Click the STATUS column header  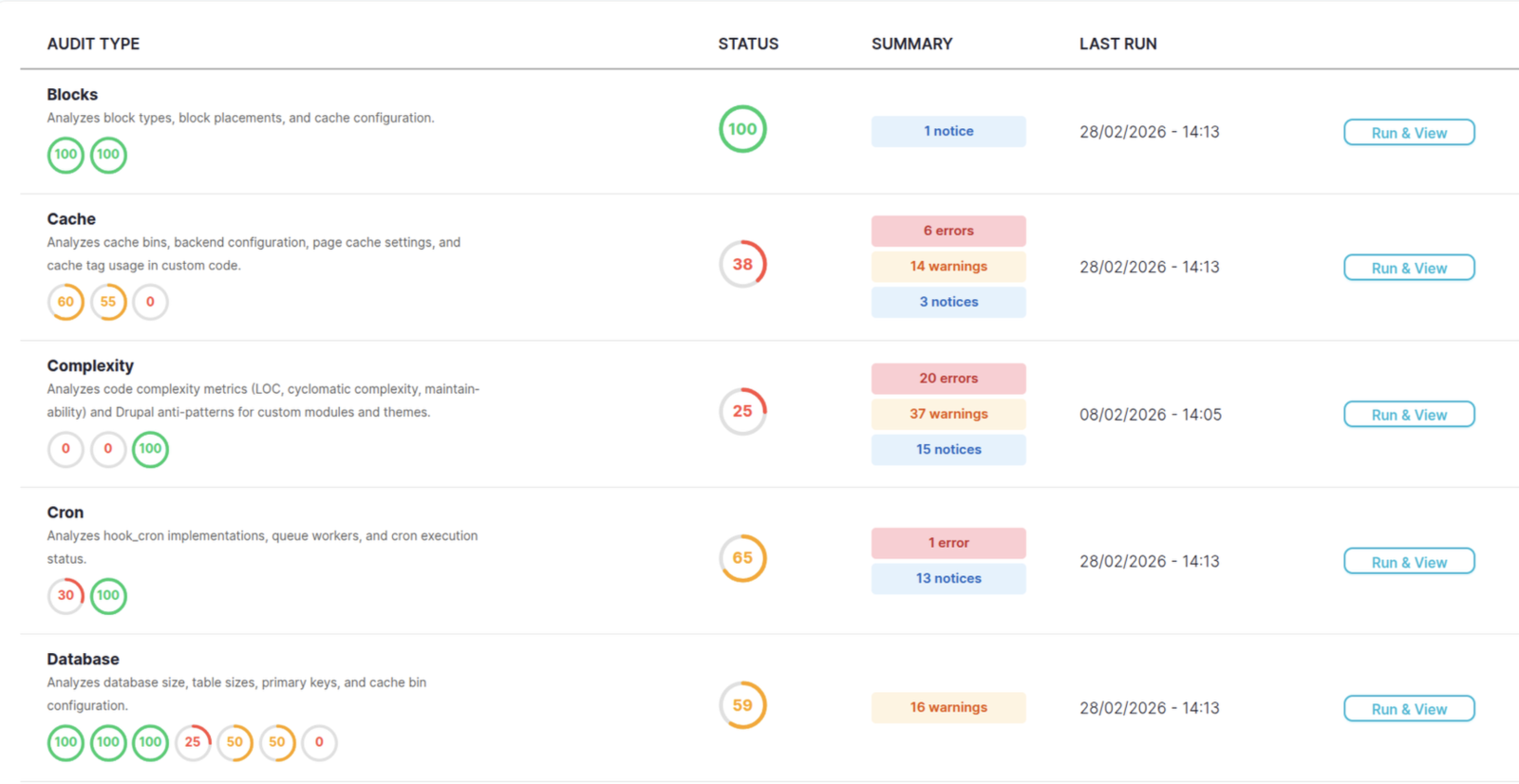[748, 44]
